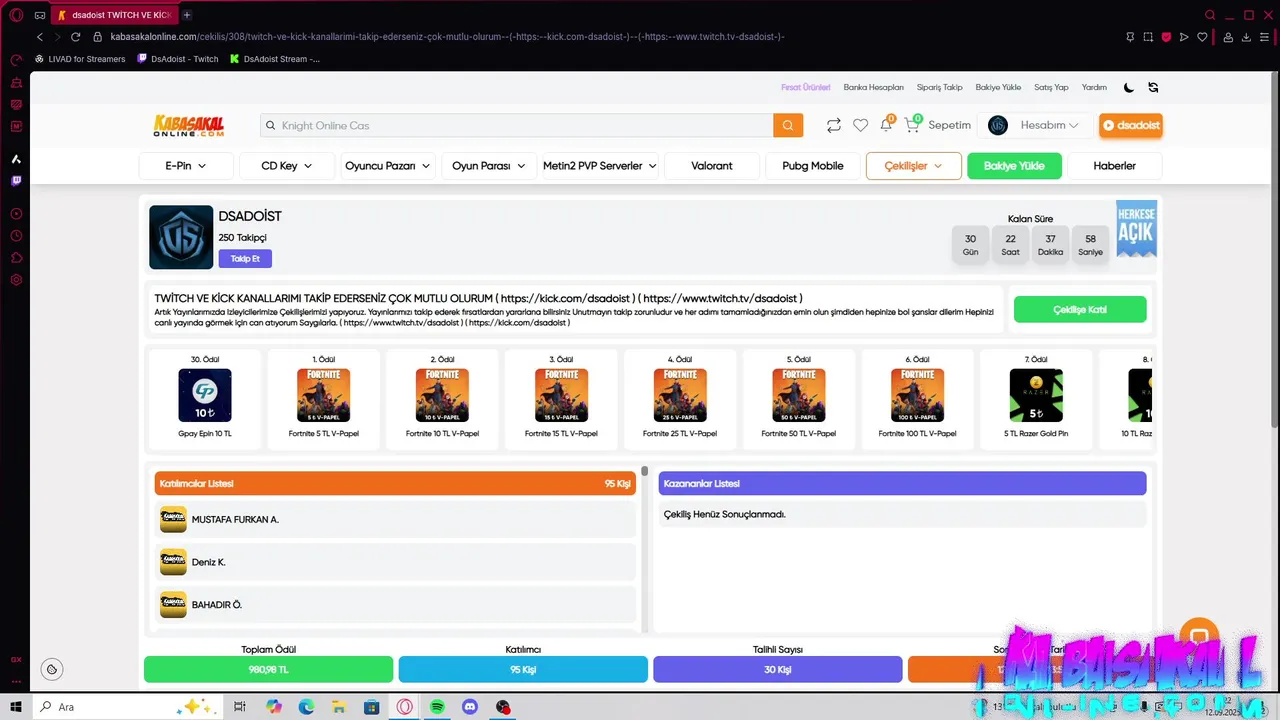Open browser downloads
1280x720 pixels.
[1247, 37]
